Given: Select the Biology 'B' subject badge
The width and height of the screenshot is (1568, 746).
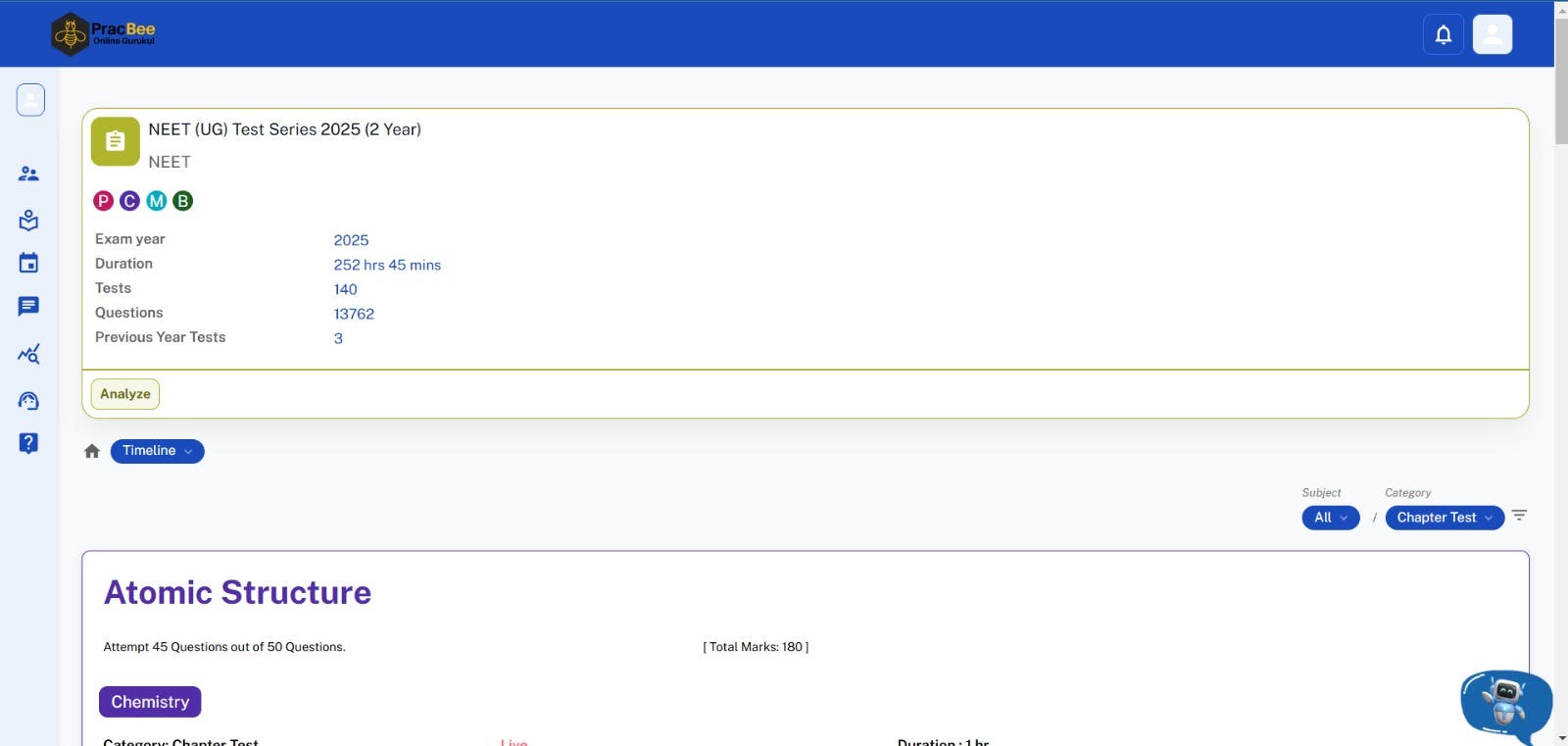Looking at the screenshot, I should click(182, 201).
